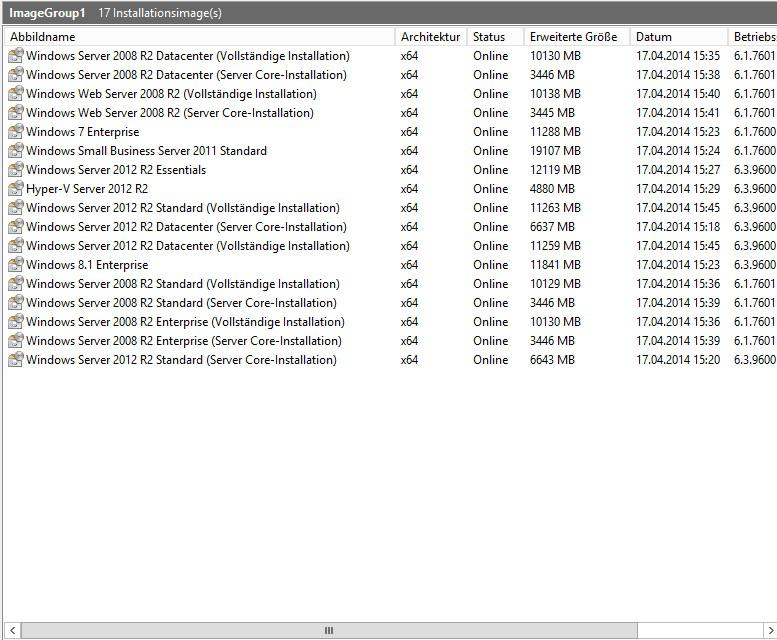This screenshot has width=777, height=640.
Task: Click the 4880 MB size cell
Action: tap(552, 189)
